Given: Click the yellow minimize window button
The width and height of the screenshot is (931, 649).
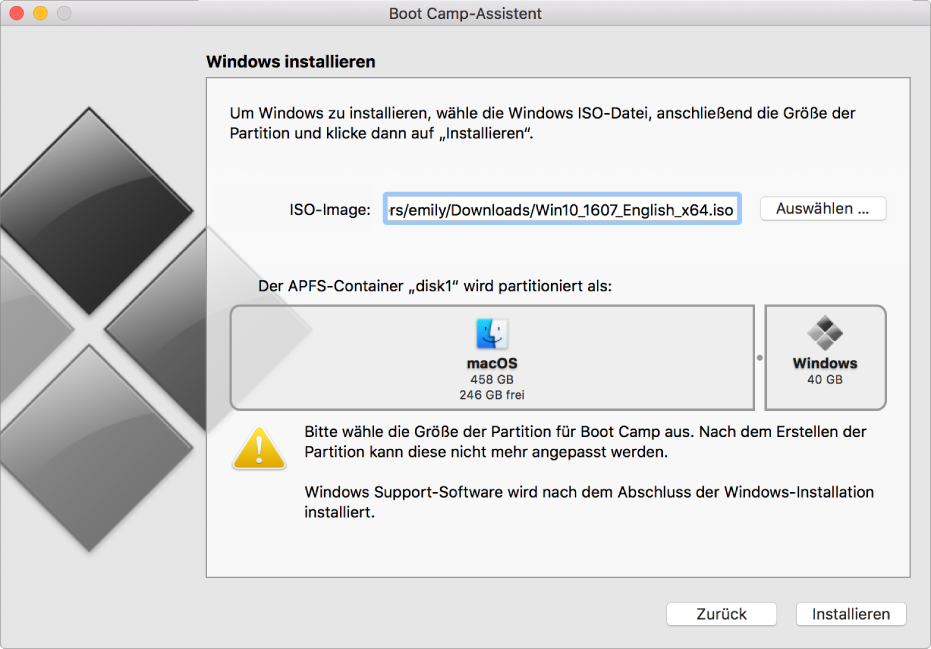Looking at the screenshot, I should click(x=40, y=13).
